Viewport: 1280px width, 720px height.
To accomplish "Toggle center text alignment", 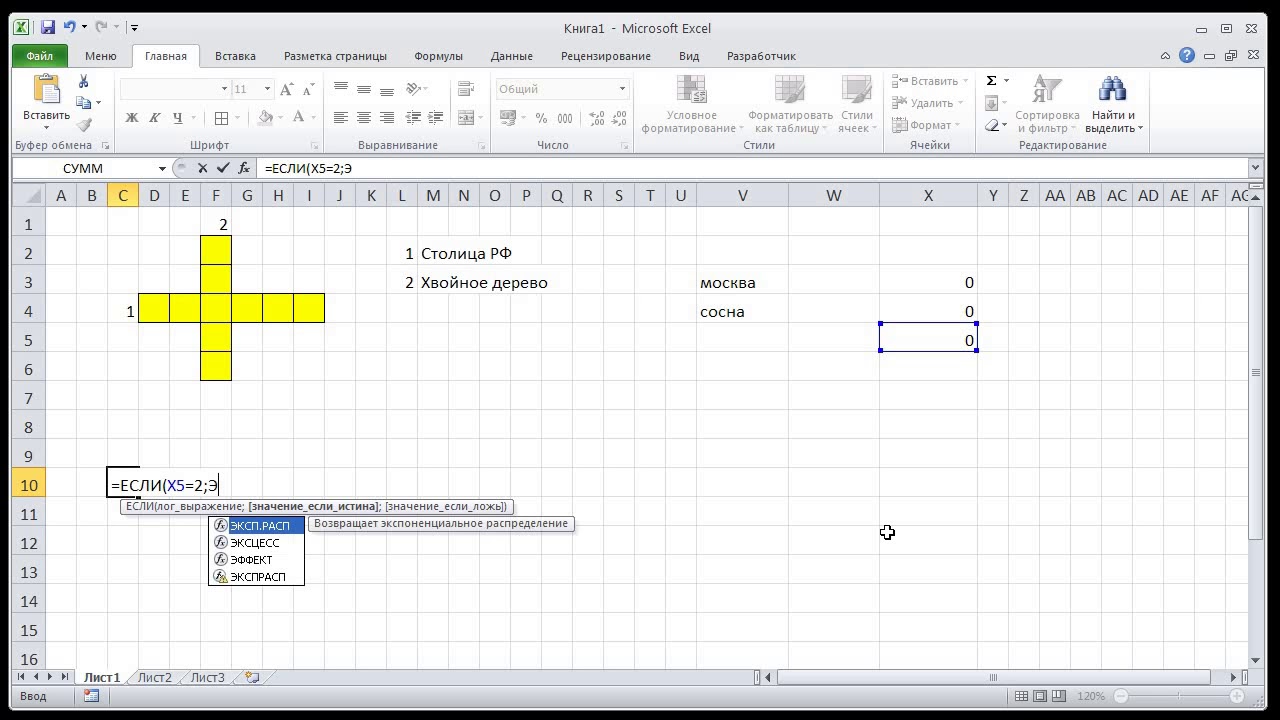I will (364, 118).
